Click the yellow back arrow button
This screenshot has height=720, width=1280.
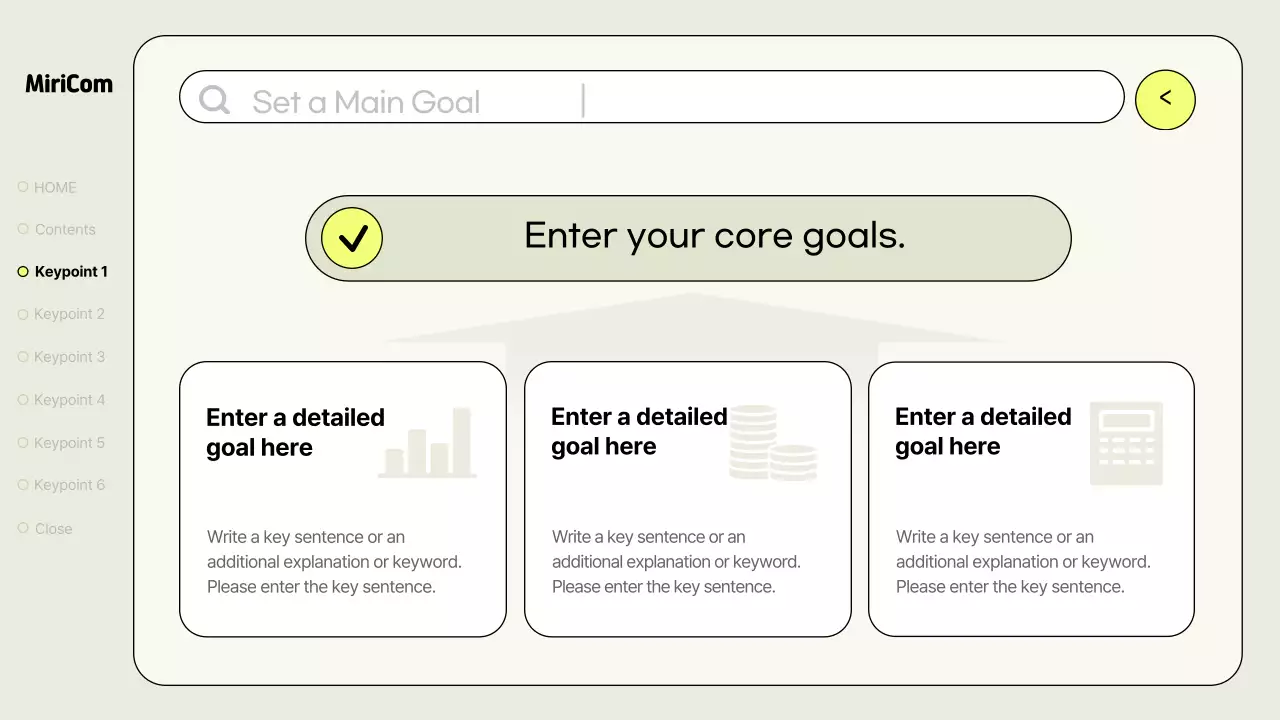pos(1165,99)
